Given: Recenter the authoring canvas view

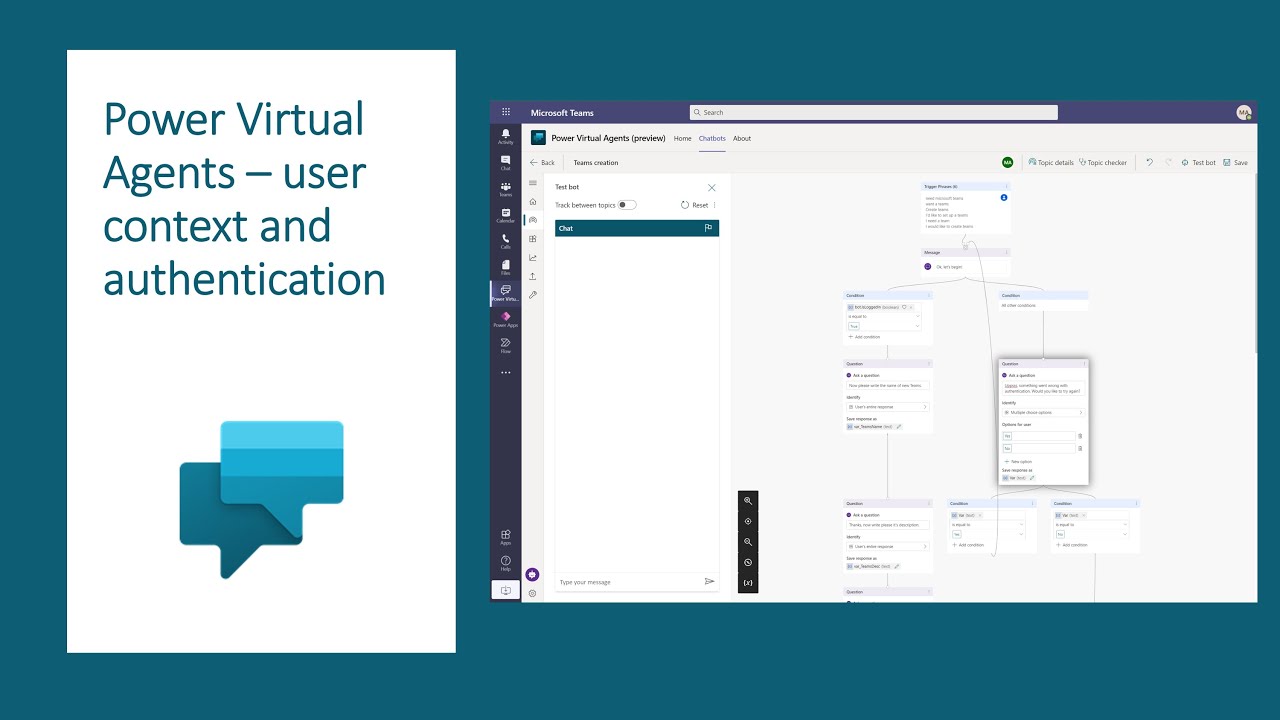Looking at the screenshot, I should pos(748,522).
